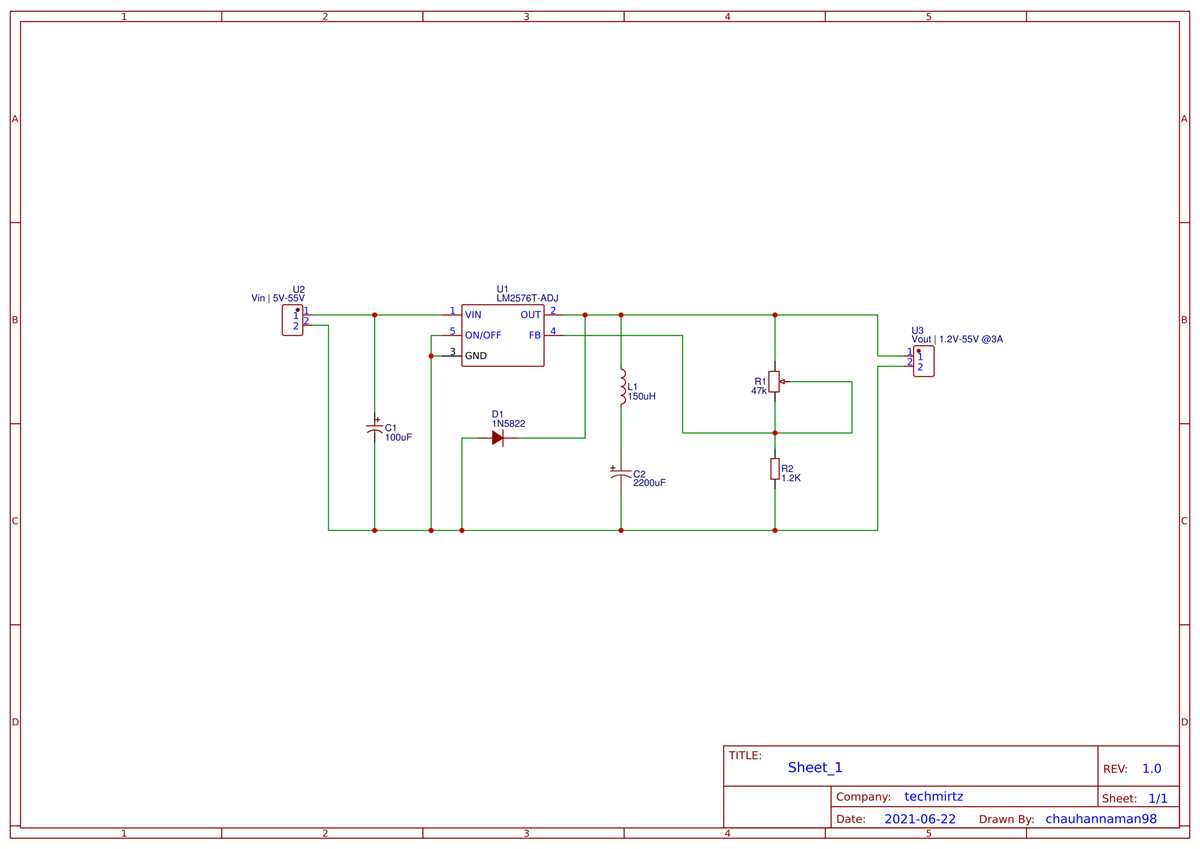This screenshot has height=849, width=1200.
Task: Select the U3 output connector symbol
Action: coord(924,361)
